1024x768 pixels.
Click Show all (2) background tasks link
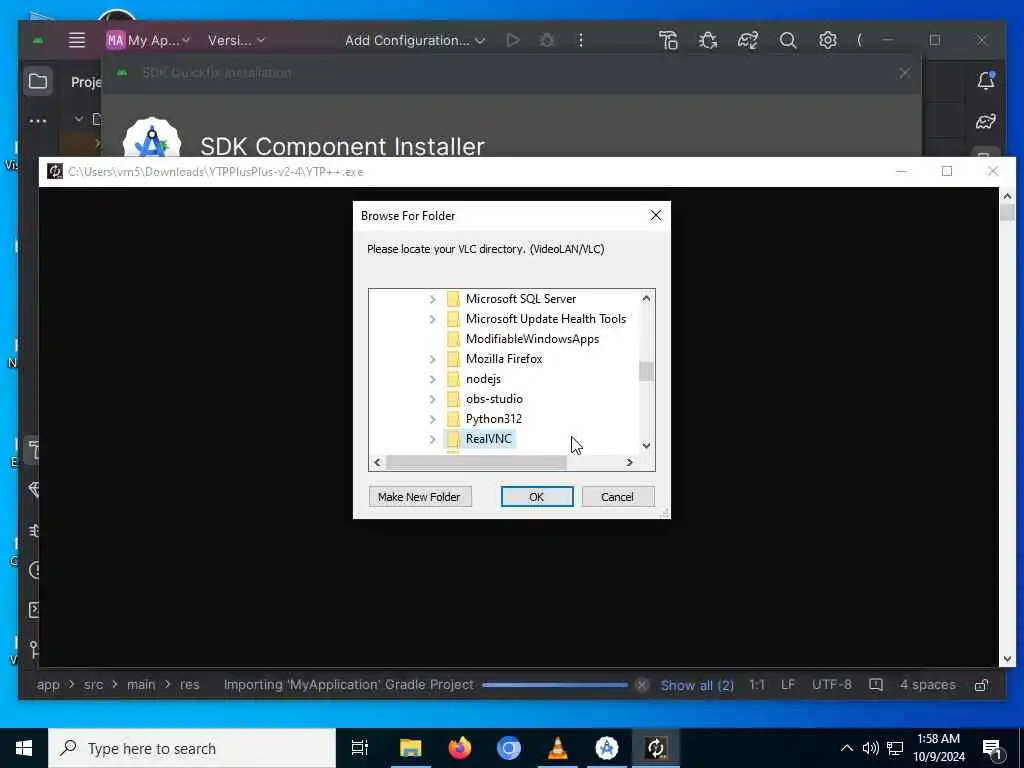point(697,685)
